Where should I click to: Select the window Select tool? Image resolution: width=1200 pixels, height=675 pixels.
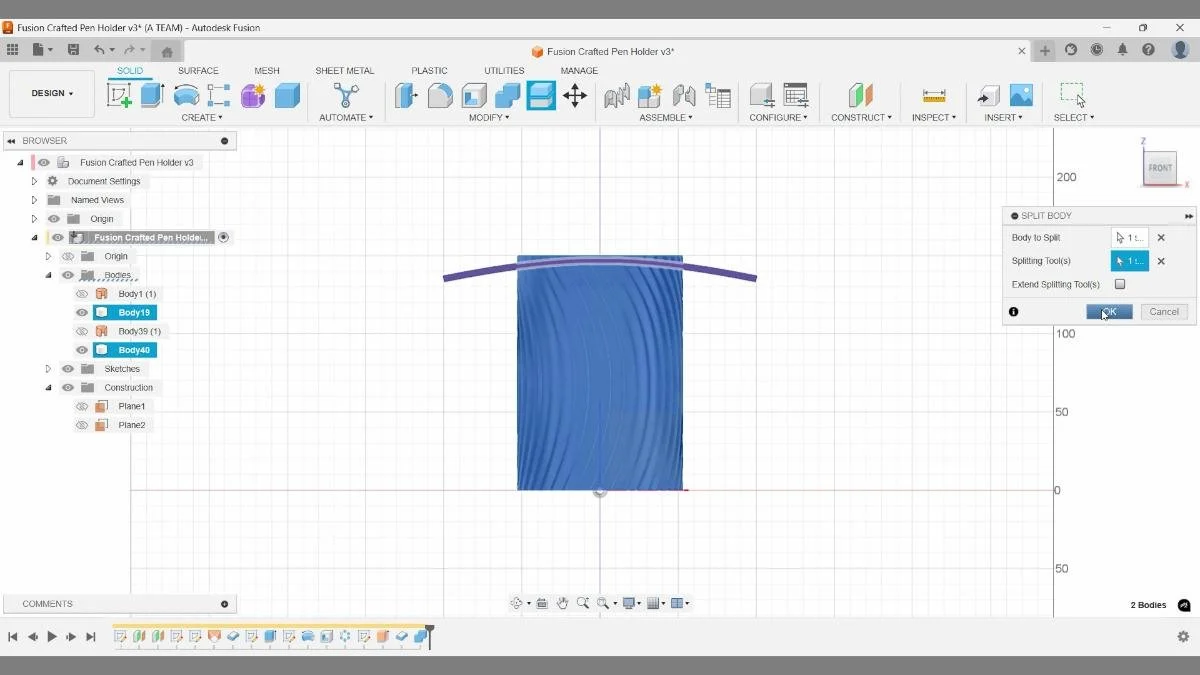(x=1073, y=95)
